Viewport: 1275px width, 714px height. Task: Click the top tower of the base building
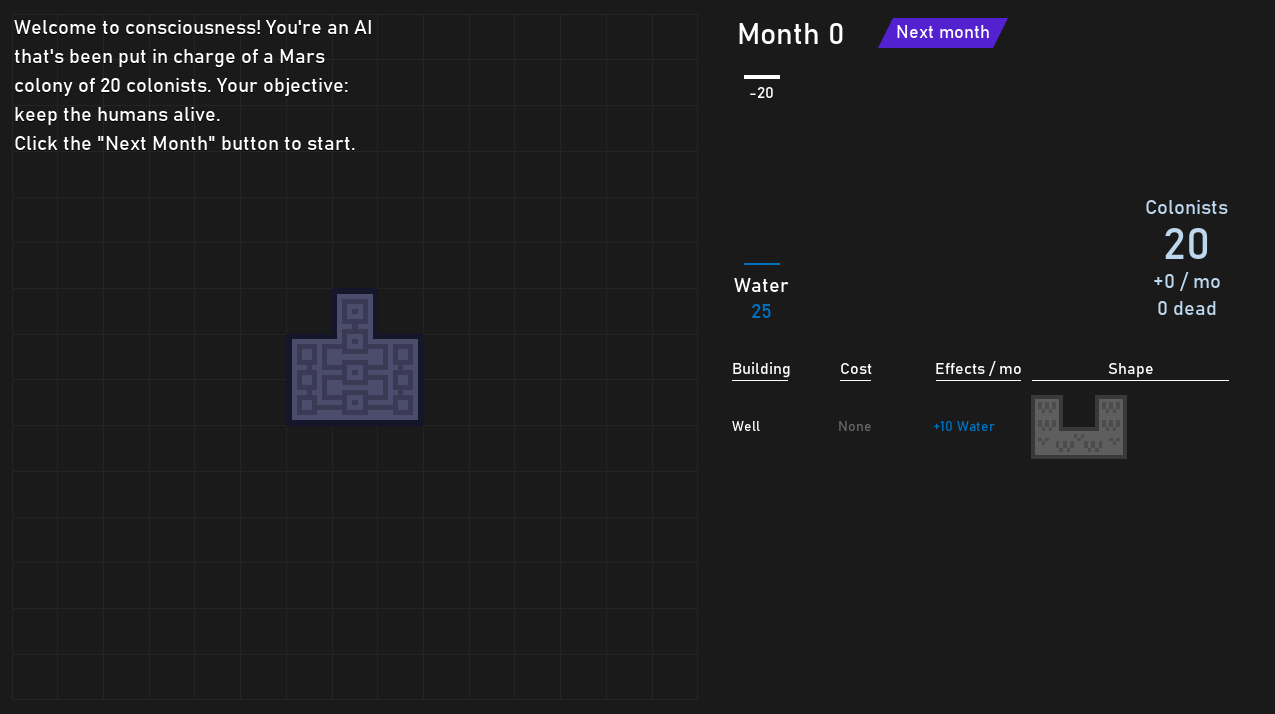click(355, 311)
